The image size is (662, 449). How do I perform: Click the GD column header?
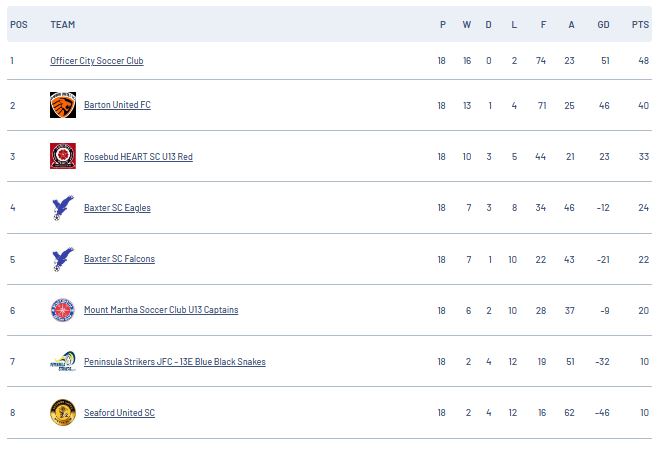click(603, 24)
